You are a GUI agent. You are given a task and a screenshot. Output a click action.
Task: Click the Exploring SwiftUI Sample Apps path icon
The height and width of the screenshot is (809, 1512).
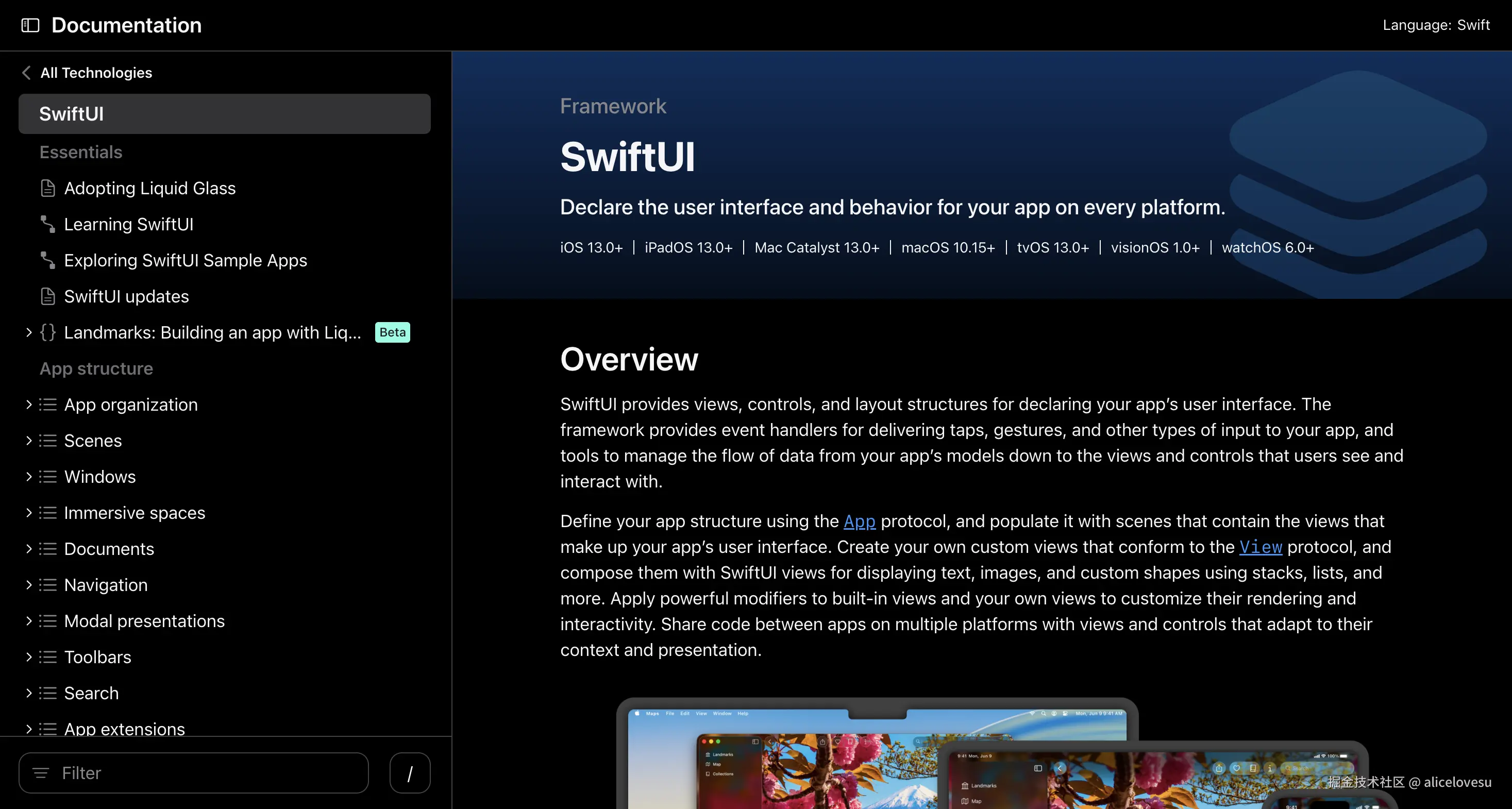[48, 260]
